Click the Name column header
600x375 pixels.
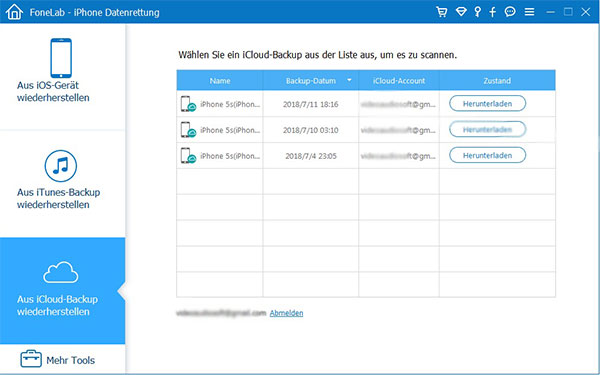pyautogui.click(x=220, y=81)
